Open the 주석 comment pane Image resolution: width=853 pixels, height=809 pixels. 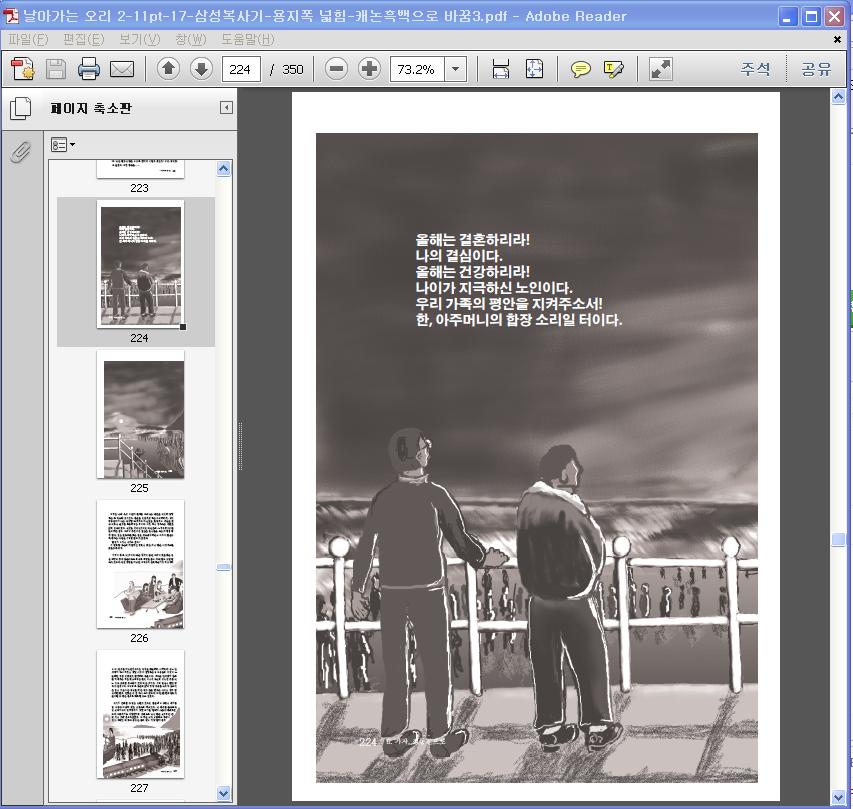pos(755,69)
